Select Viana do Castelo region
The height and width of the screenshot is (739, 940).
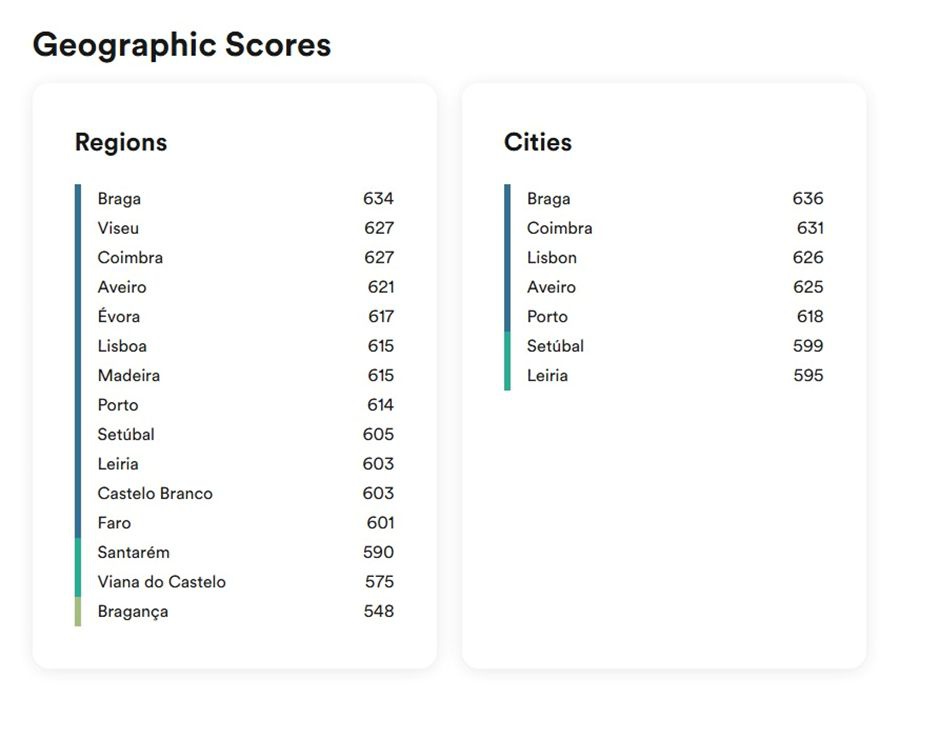[x=161, y=582]
